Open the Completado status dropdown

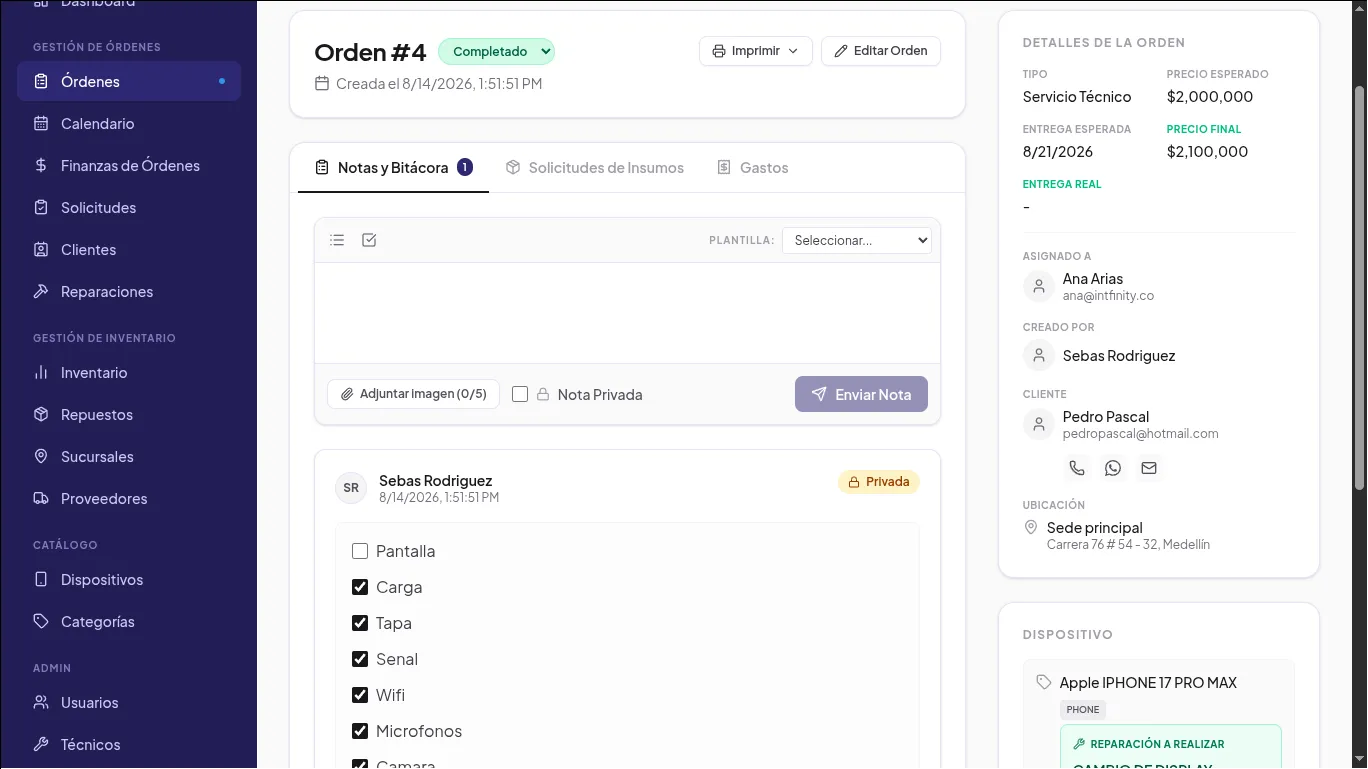(496, 51)
